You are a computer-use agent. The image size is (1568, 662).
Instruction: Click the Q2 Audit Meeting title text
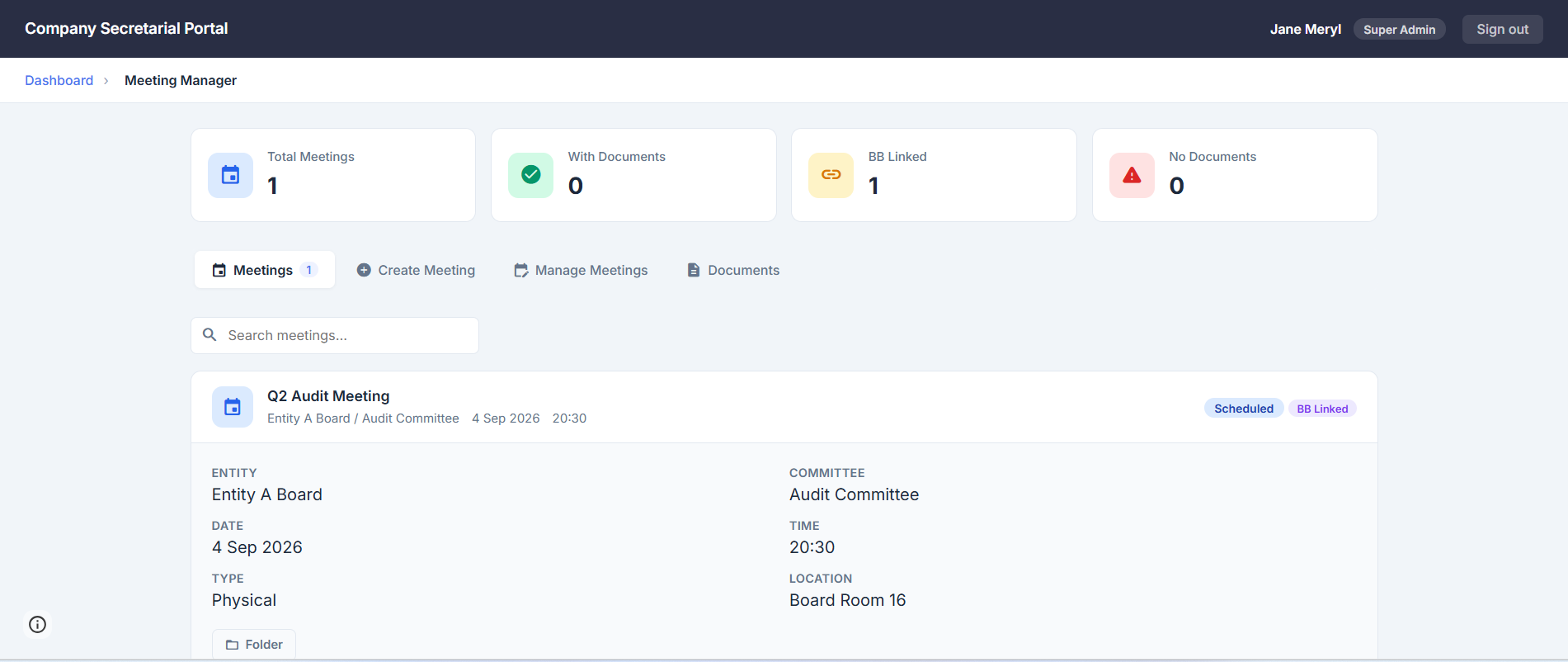point(328,396)
